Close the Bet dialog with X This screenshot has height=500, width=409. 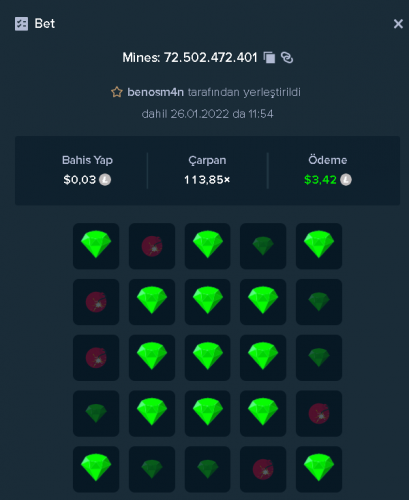point(398,24)
